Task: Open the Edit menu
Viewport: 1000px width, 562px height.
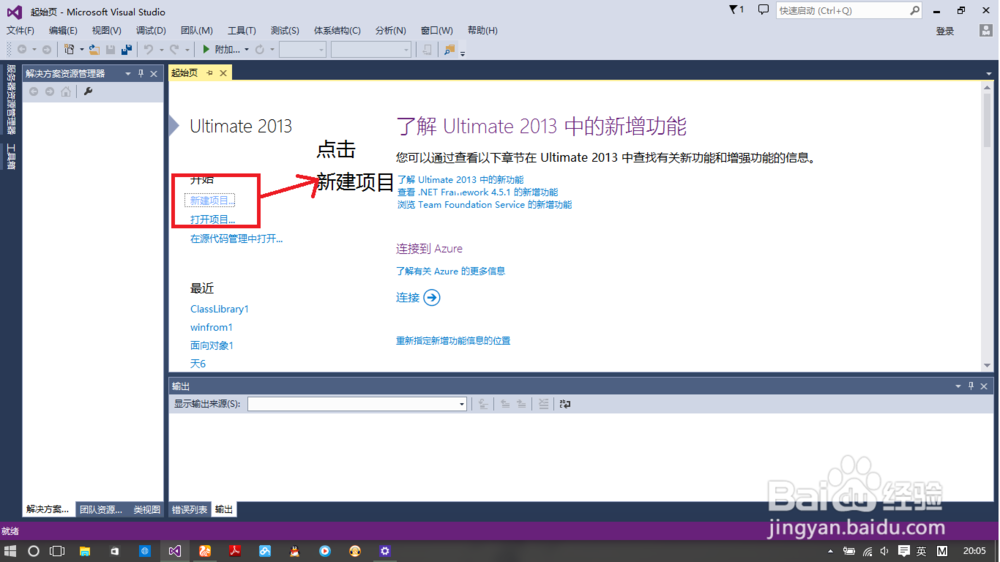Action: click(x=62, y=30)
